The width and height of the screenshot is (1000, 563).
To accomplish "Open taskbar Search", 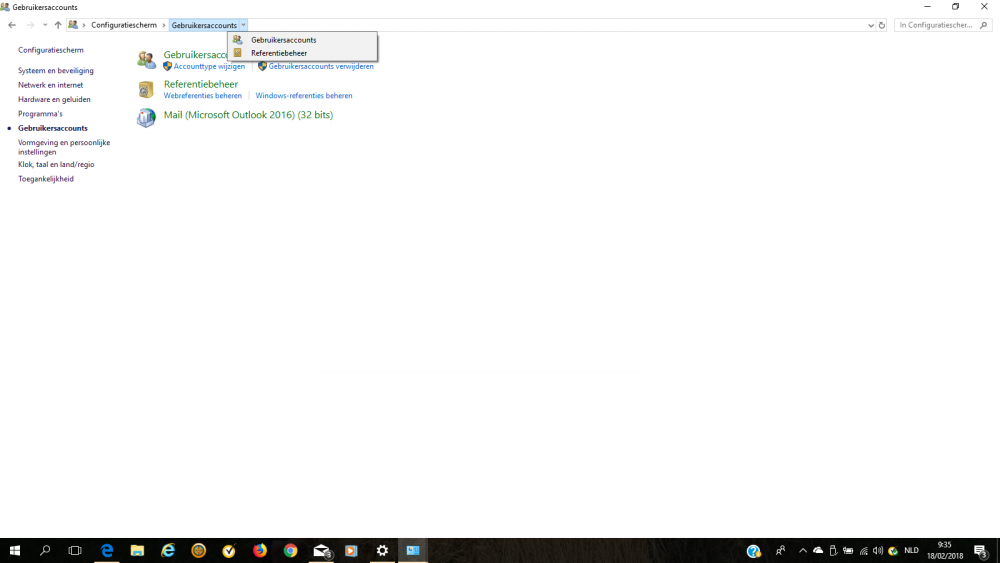I will tap(45, 550).
